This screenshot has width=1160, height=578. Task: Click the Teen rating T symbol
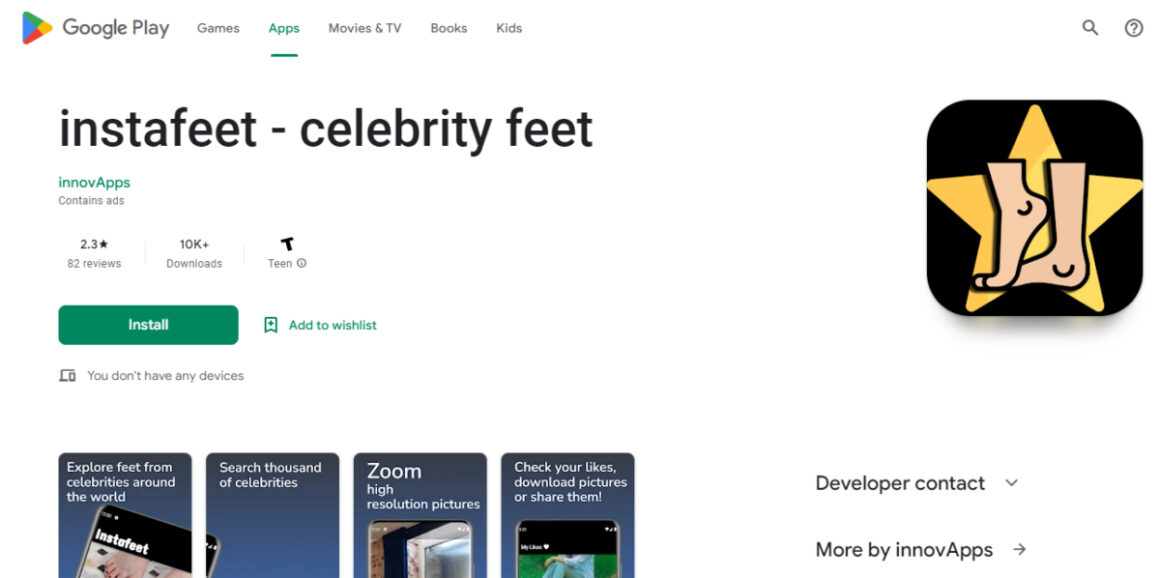pyautogui.click(x=287, y=243)
